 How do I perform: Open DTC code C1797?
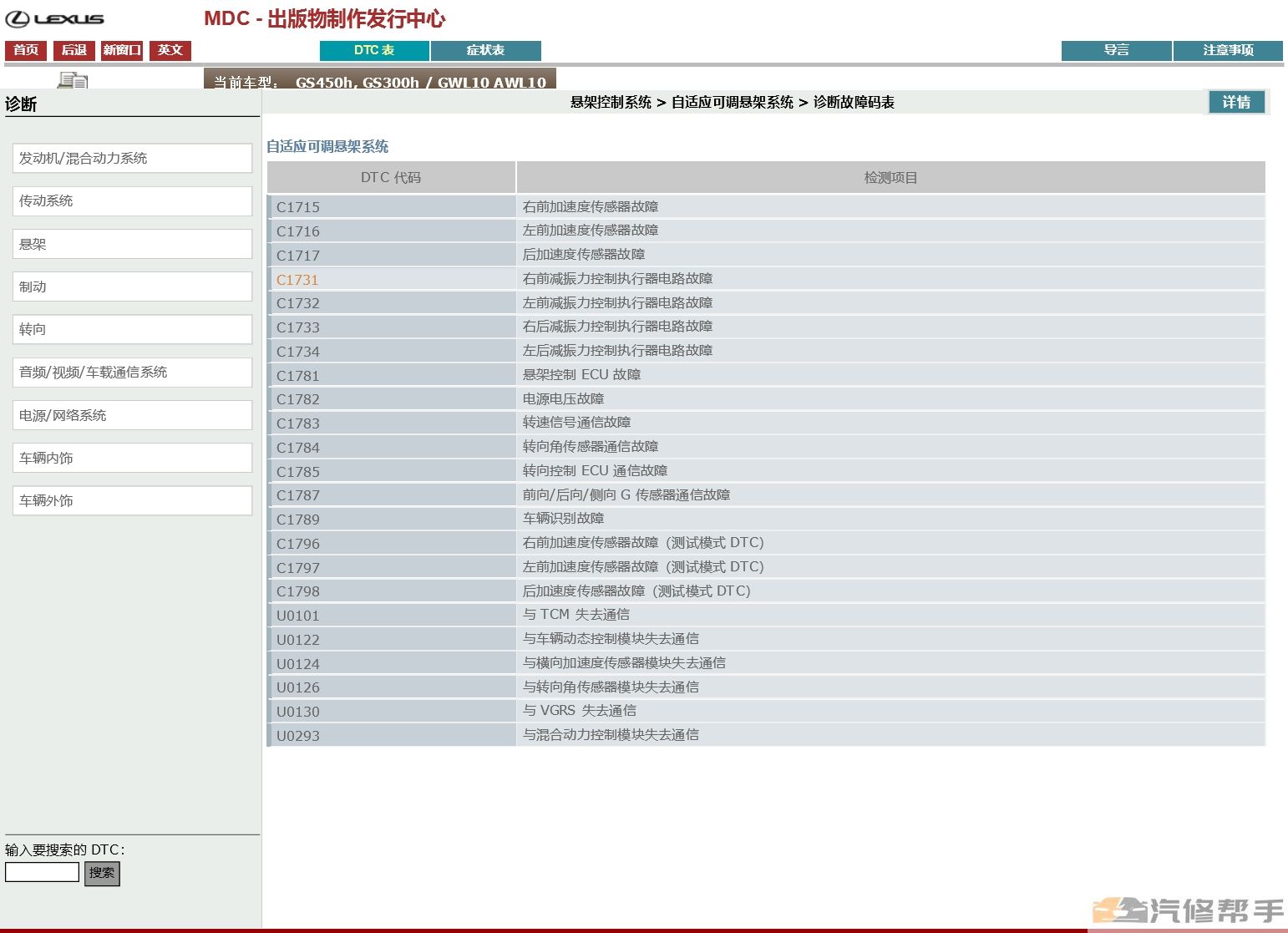[x=298, y=568]
